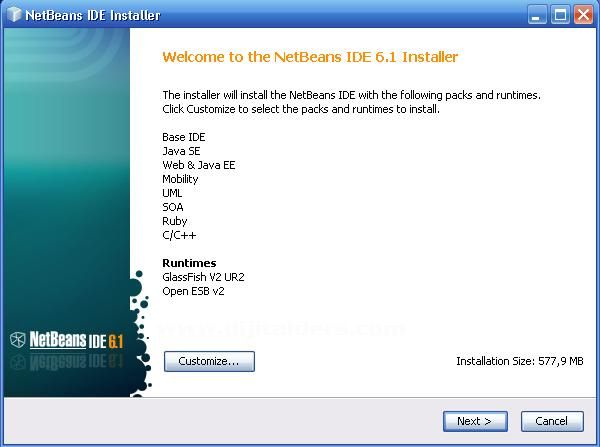Select the 'Ruby' pack text
Viewport: 600px width, 447px height.
174,221
